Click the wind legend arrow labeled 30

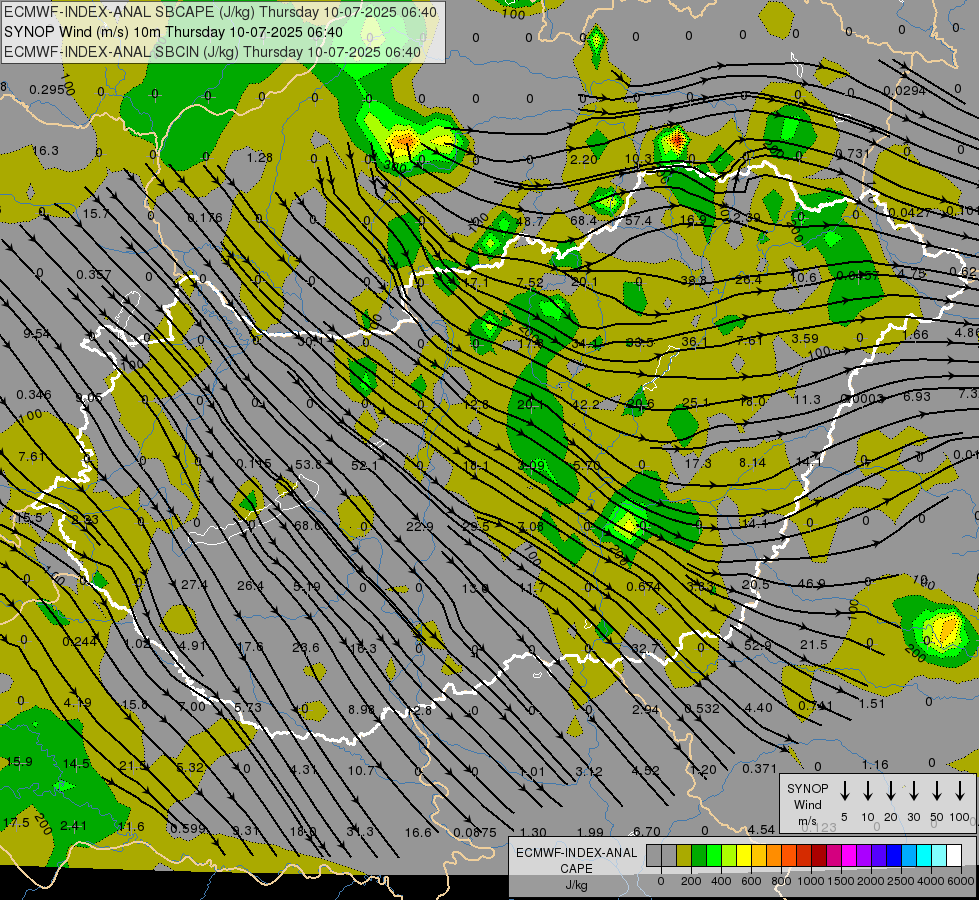click(913, 791)
